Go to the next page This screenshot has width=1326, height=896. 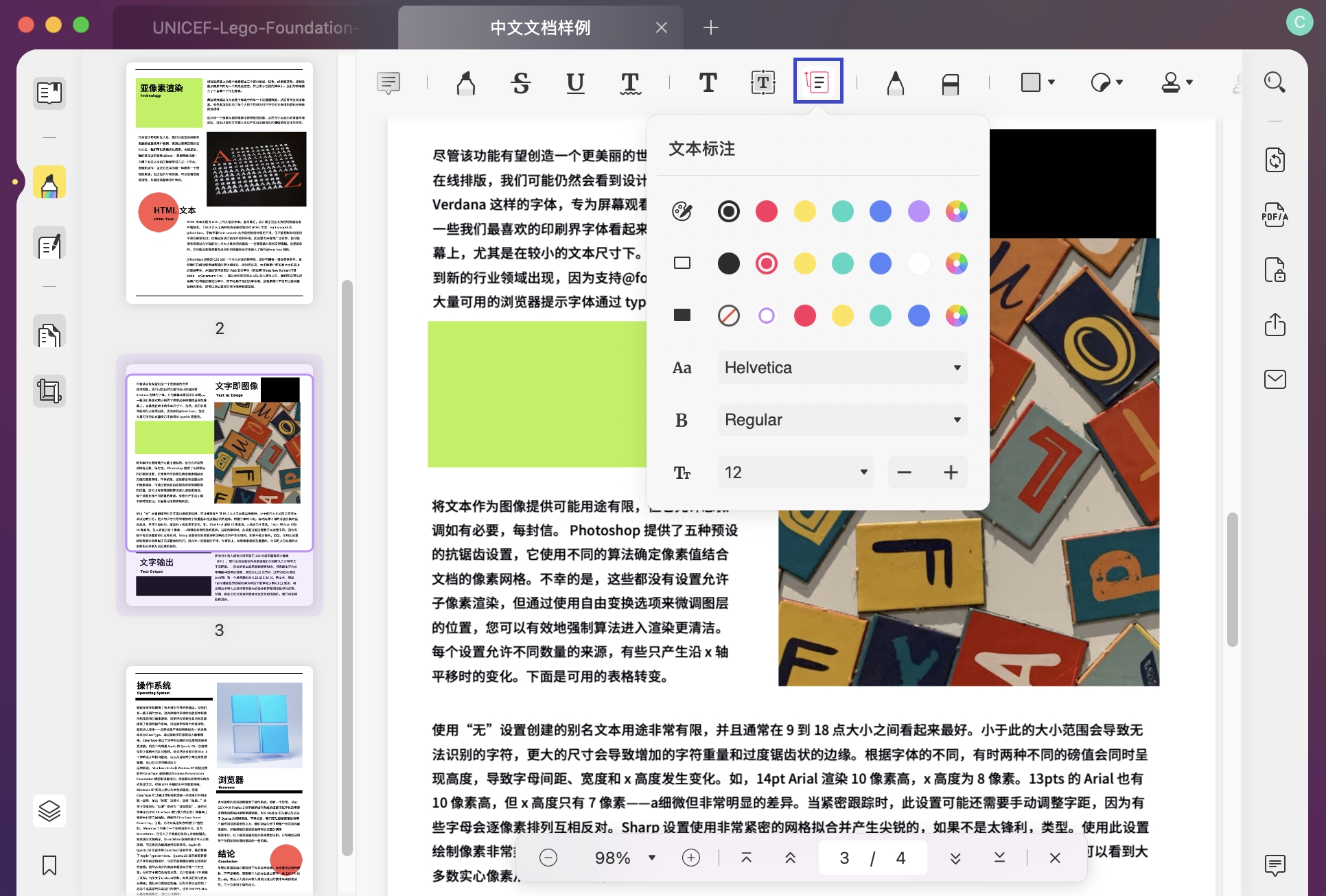point(955,858)
